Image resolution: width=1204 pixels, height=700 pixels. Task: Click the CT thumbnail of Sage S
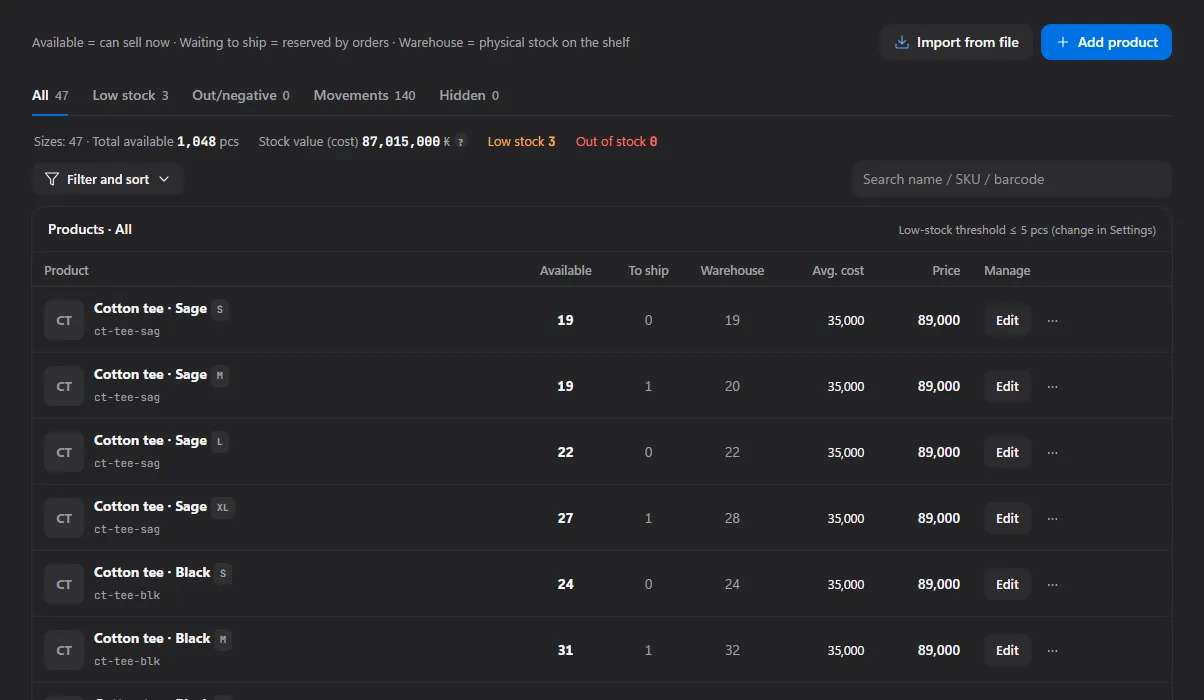(64, 320)
